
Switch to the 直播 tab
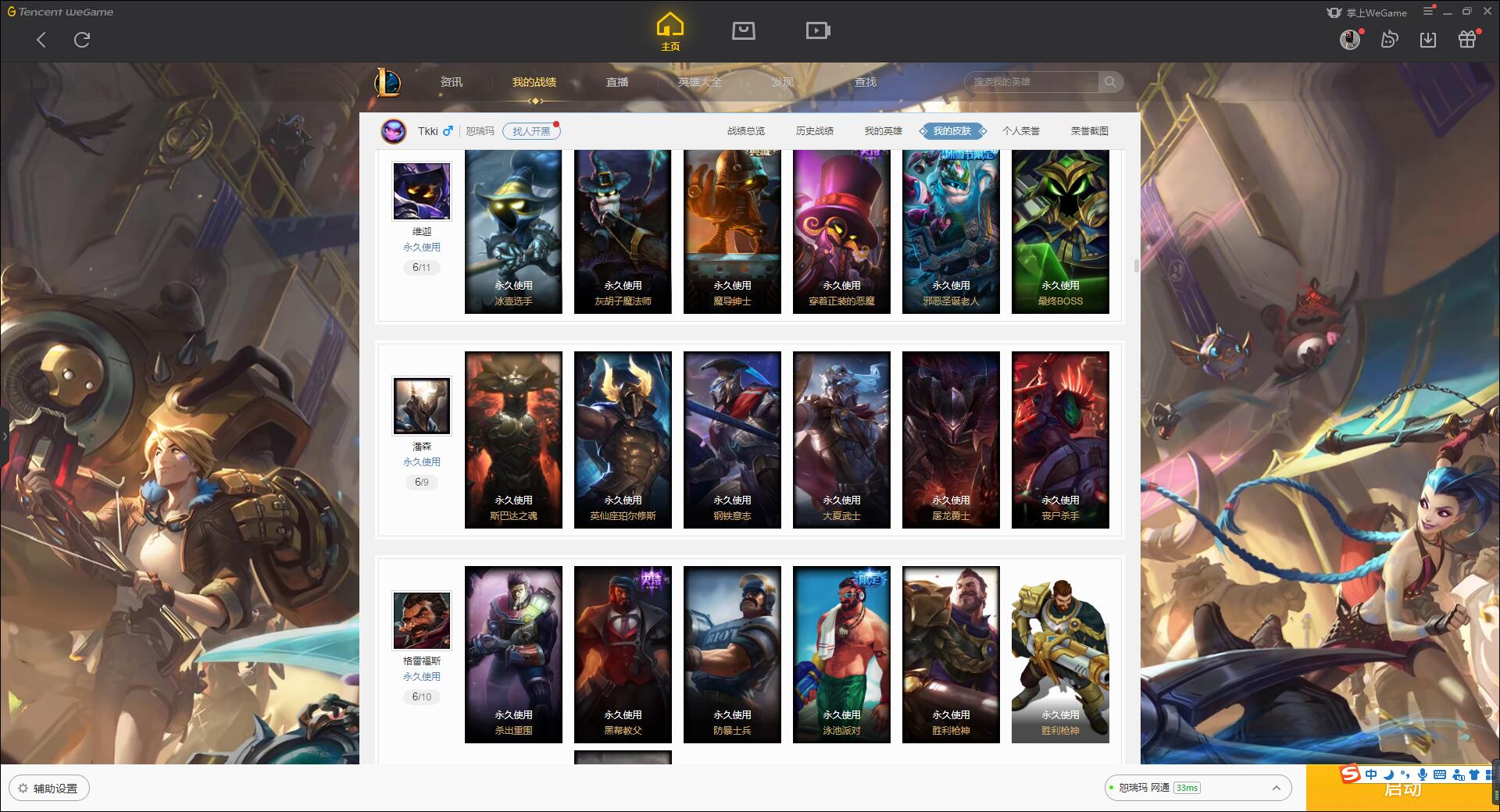(617, 82)
